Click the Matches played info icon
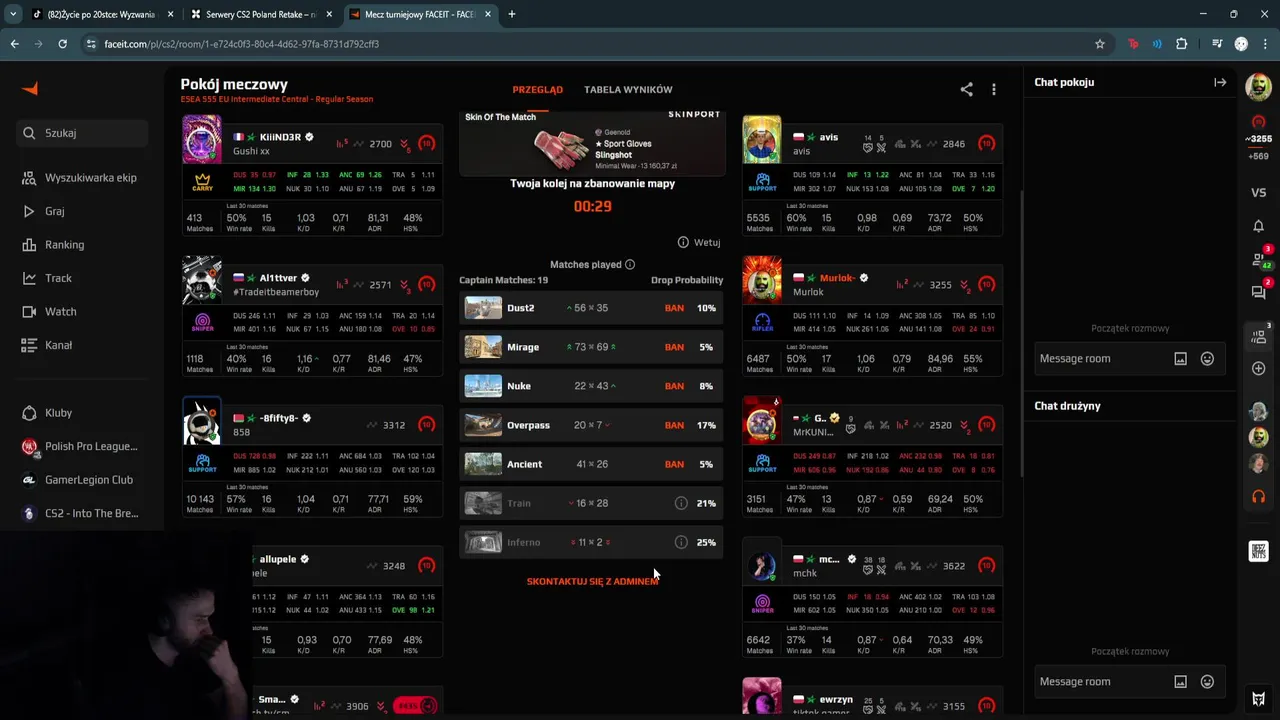 click(630, 265)
